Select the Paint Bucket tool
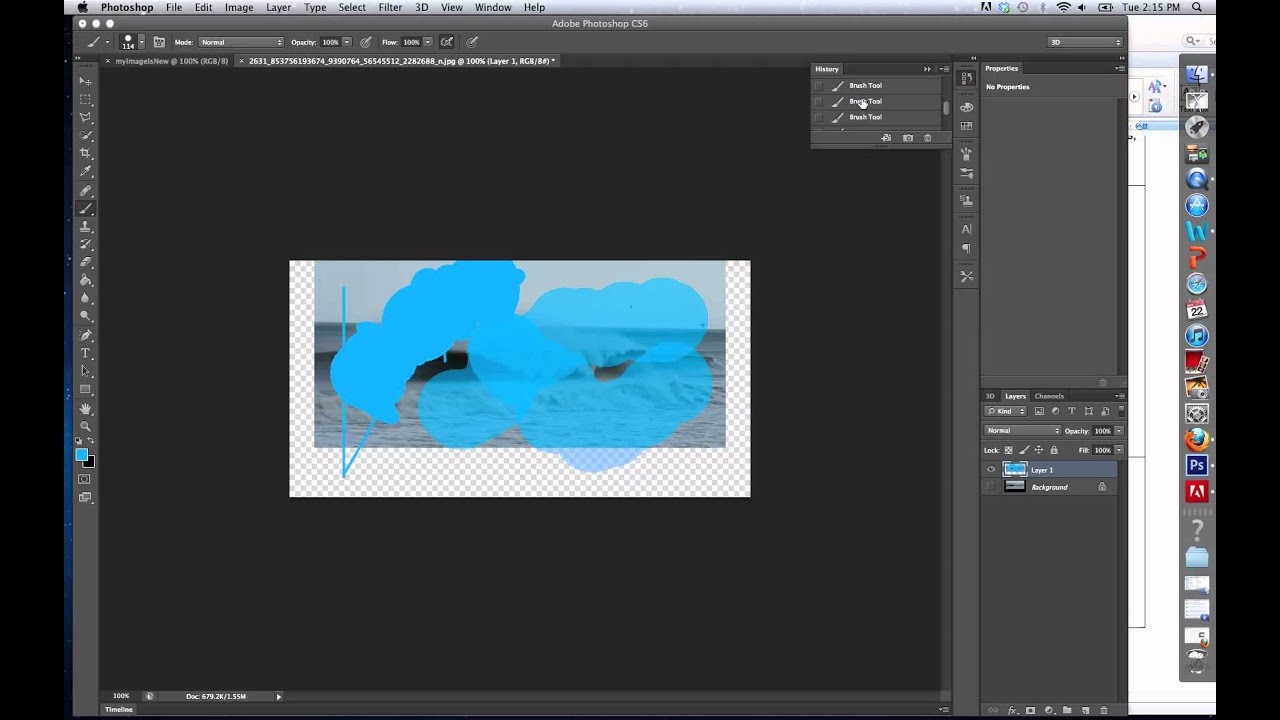This screenshot has width=1280, height=720. pyautogui.click(x=85, y=280)
